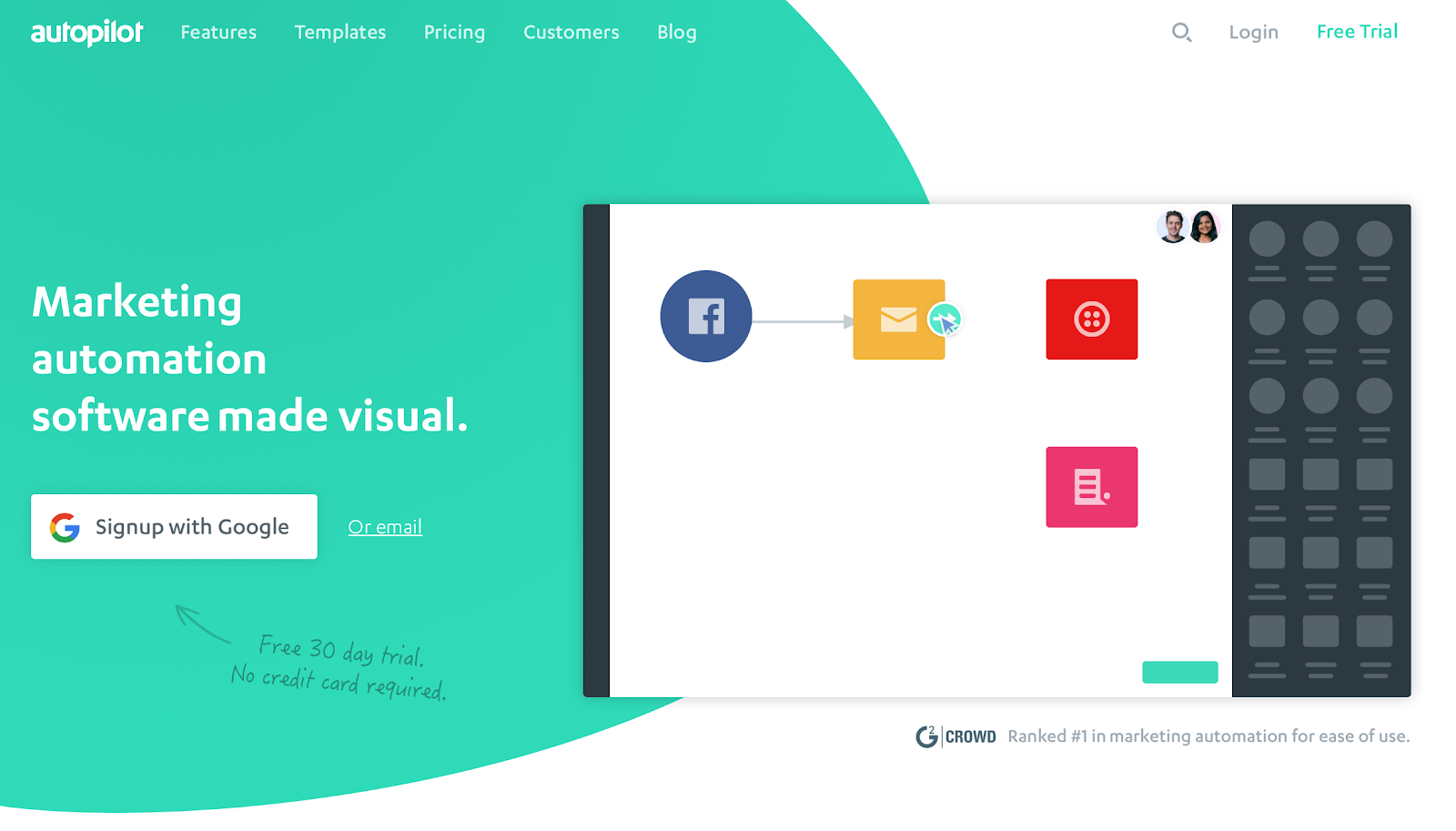Click the female user avatar
The height and width of the screenshot is (831, 1456).
coord(1205,227)
